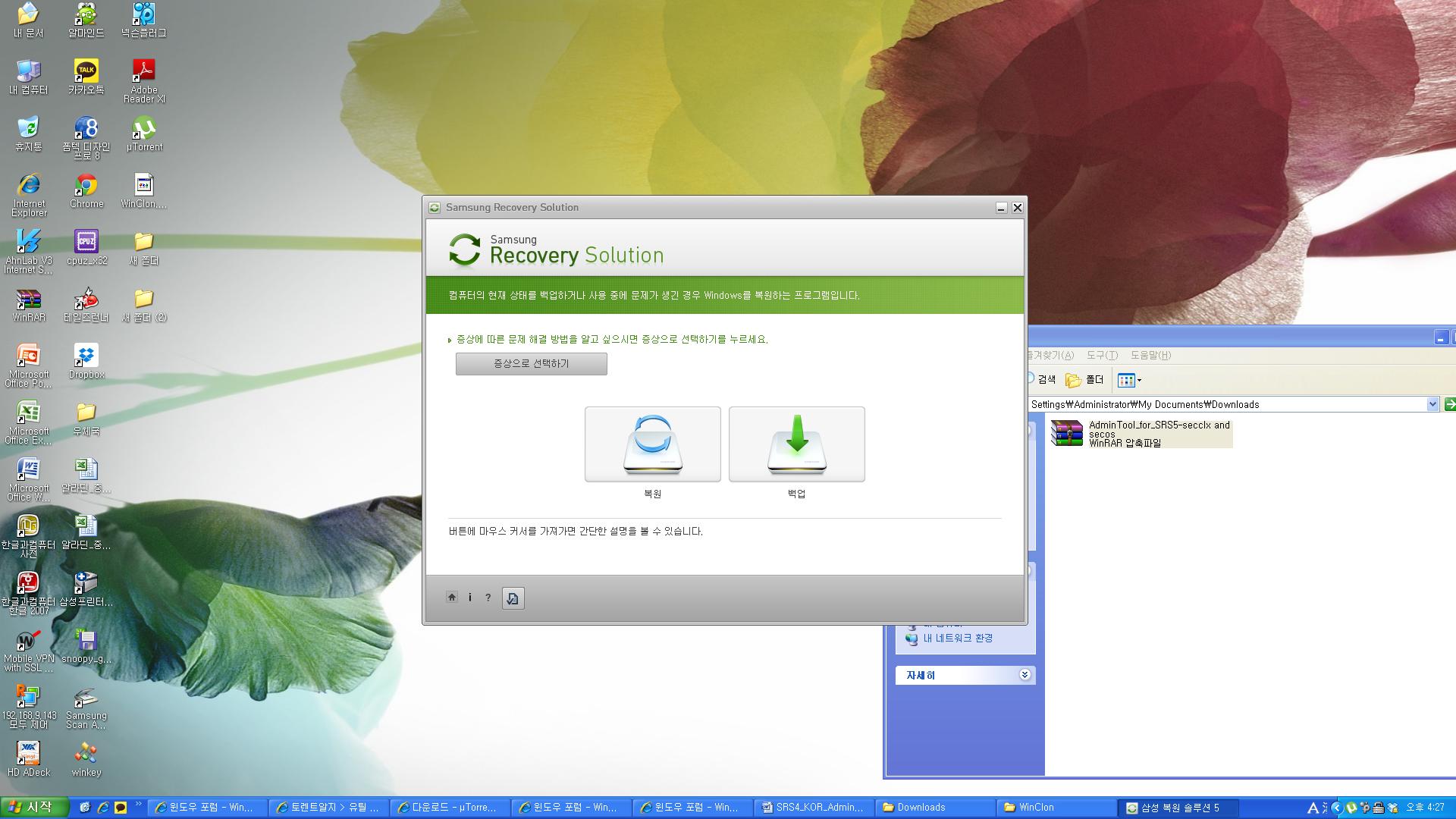Viewport: 1456px width, 819px height.
Task: Launch WinRAR desktop shortcut
Action: tap(29, 305)
